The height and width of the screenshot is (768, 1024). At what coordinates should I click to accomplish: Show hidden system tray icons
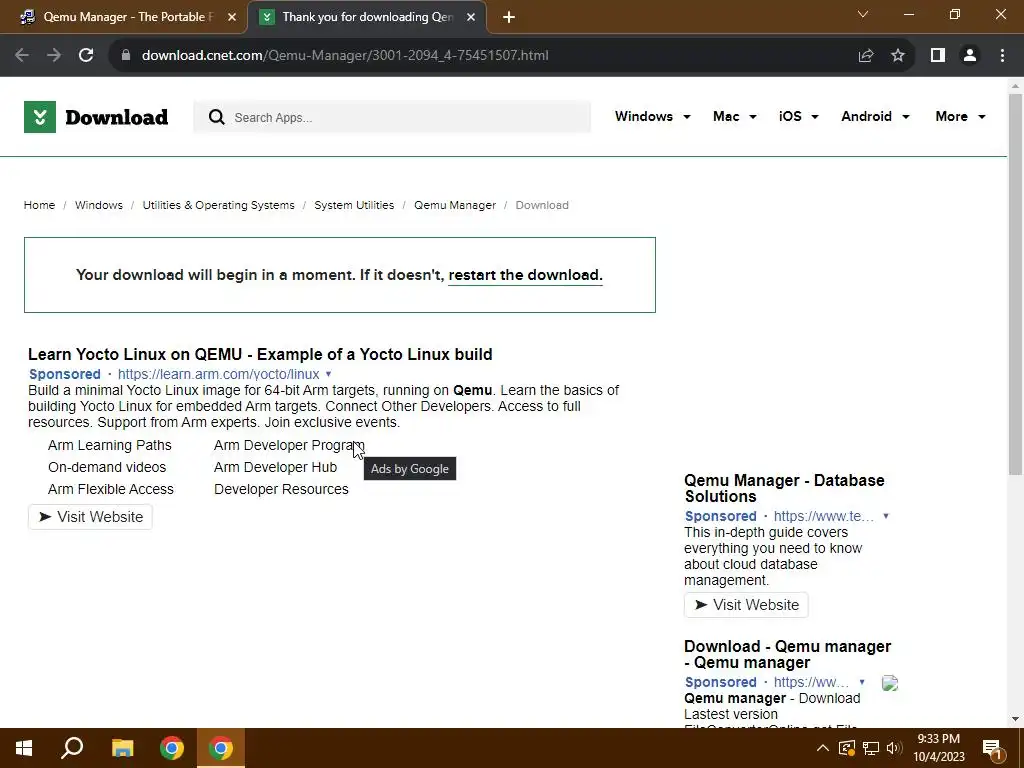click(823, 748)
